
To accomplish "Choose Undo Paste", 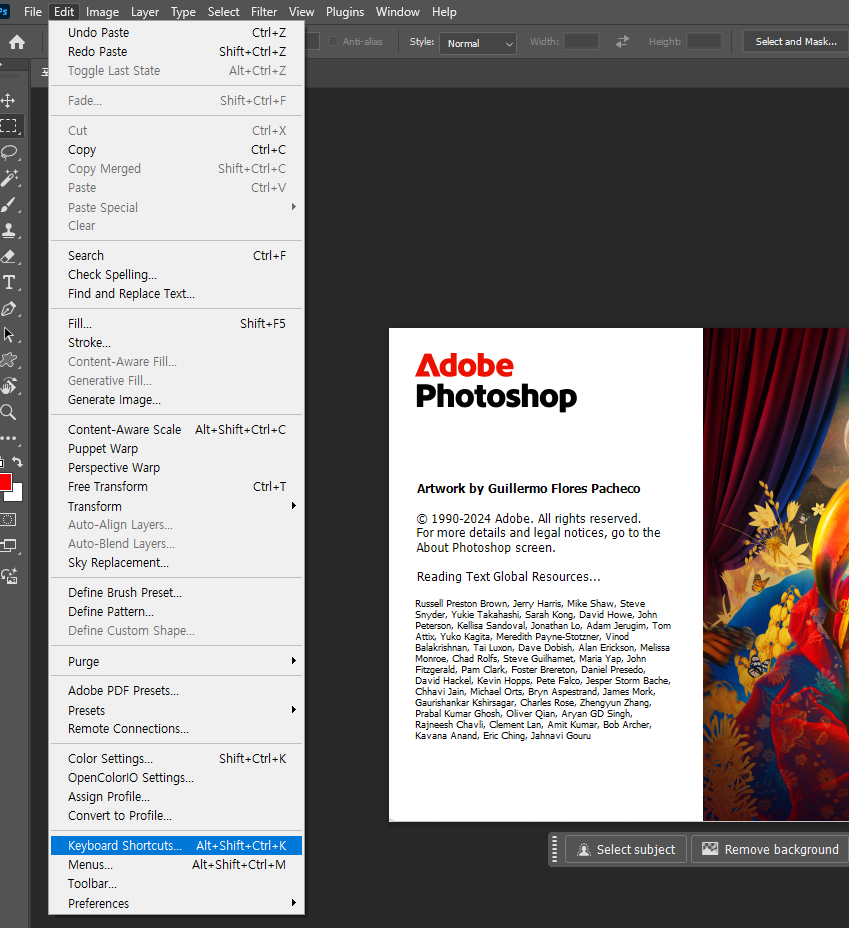I will click(176, 33).
